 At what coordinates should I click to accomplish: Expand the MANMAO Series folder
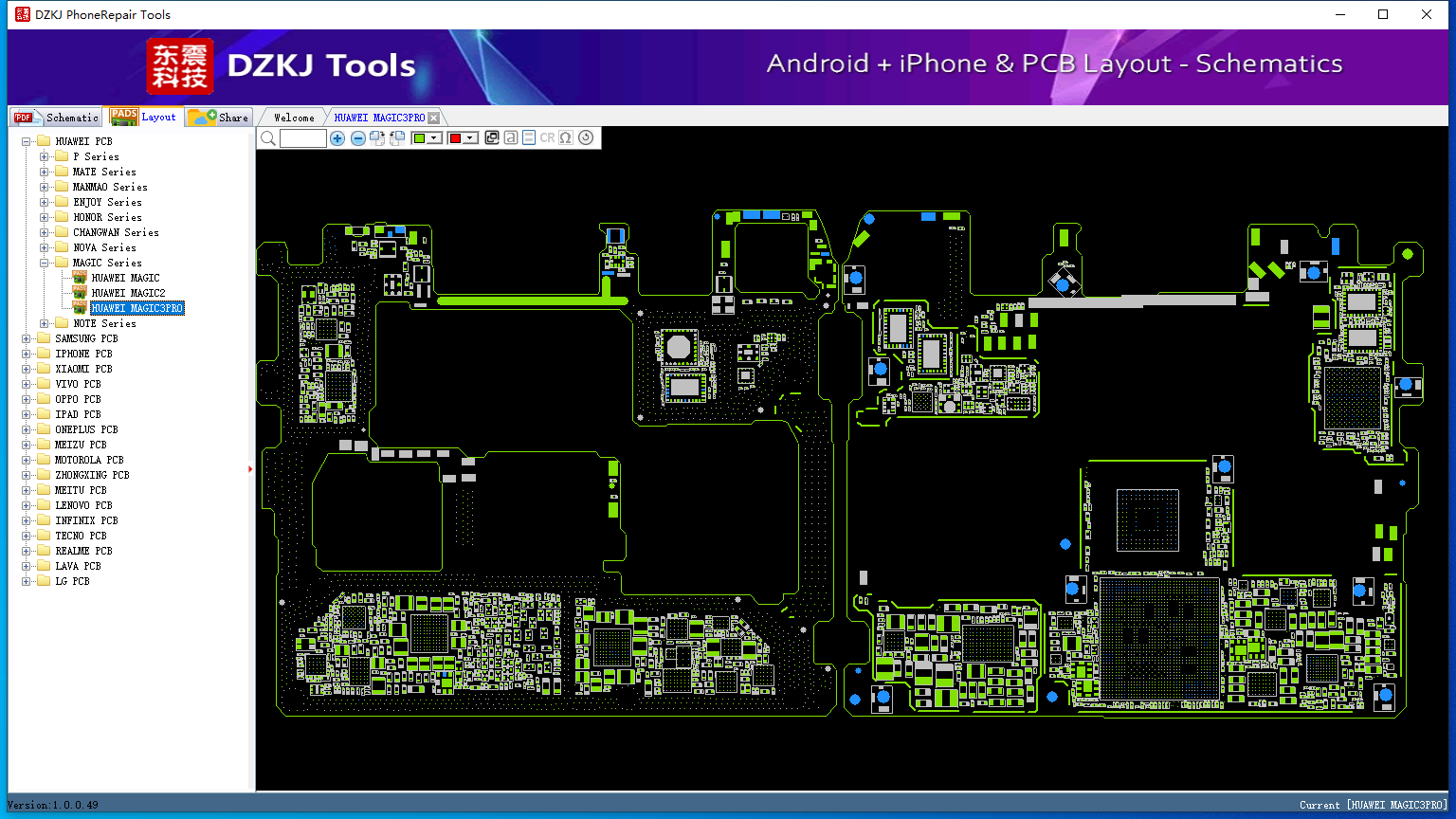coord(45,187)
